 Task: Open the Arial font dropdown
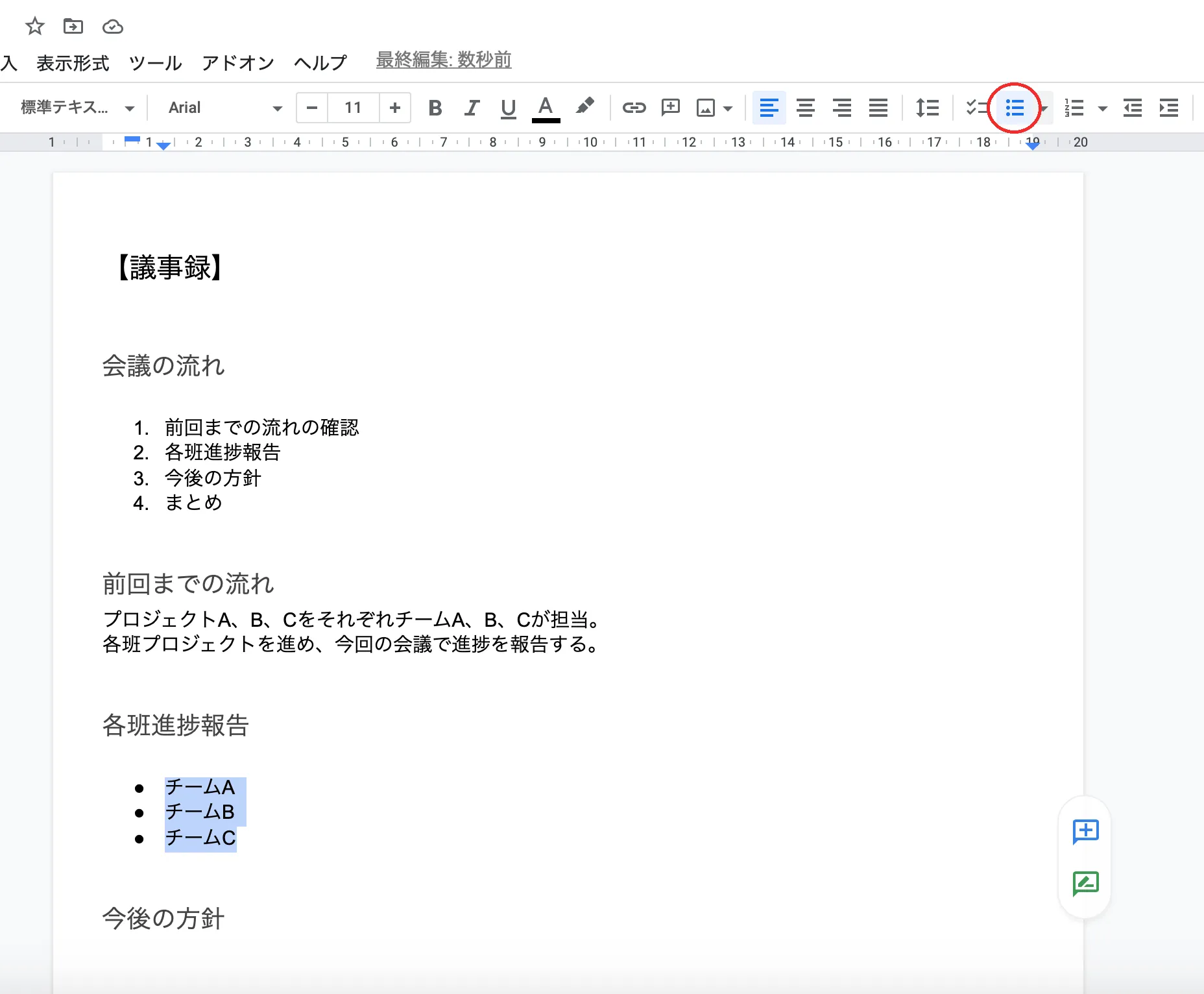(x=224, y=108)
